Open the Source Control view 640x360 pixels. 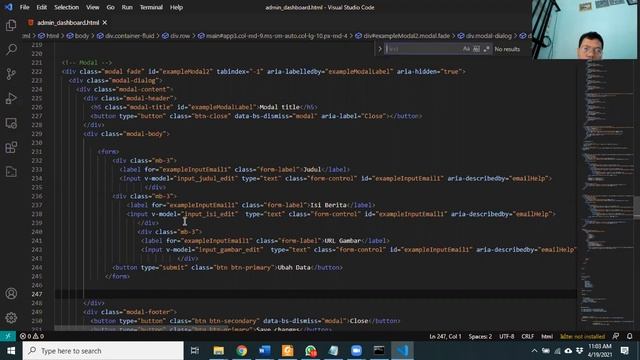(11, 74)
